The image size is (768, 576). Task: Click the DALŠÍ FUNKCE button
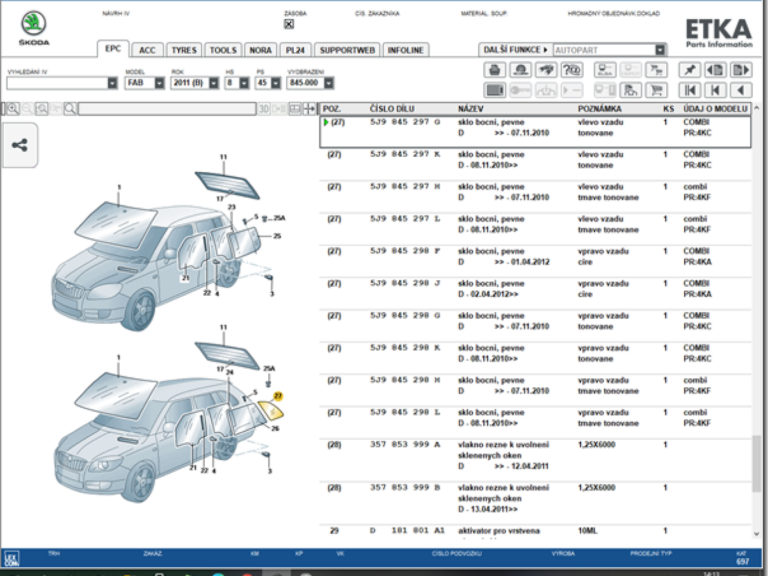point(515,49)
